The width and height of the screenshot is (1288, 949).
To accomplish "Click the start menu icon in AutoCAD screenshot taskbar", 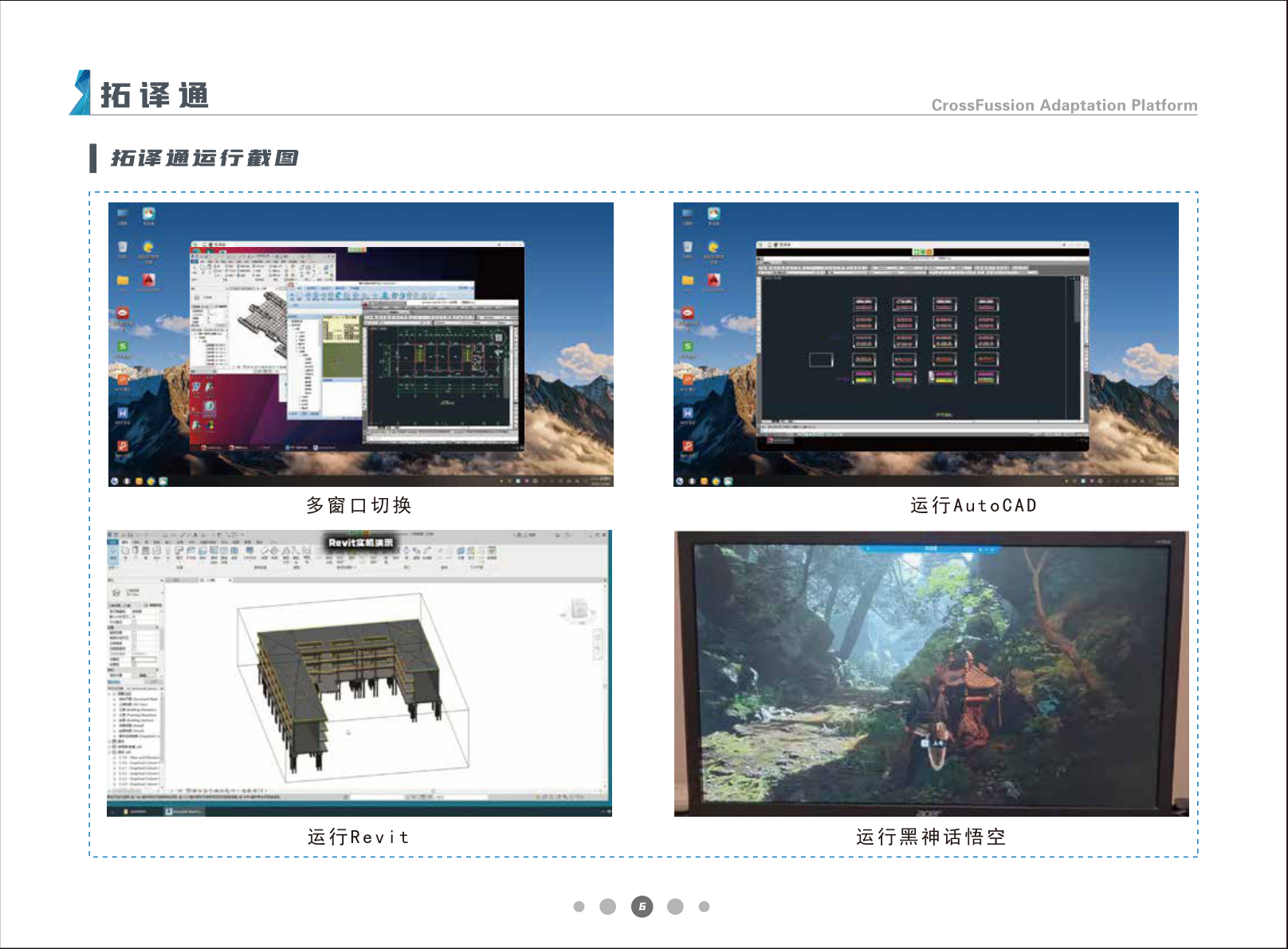I will point(680,481).
